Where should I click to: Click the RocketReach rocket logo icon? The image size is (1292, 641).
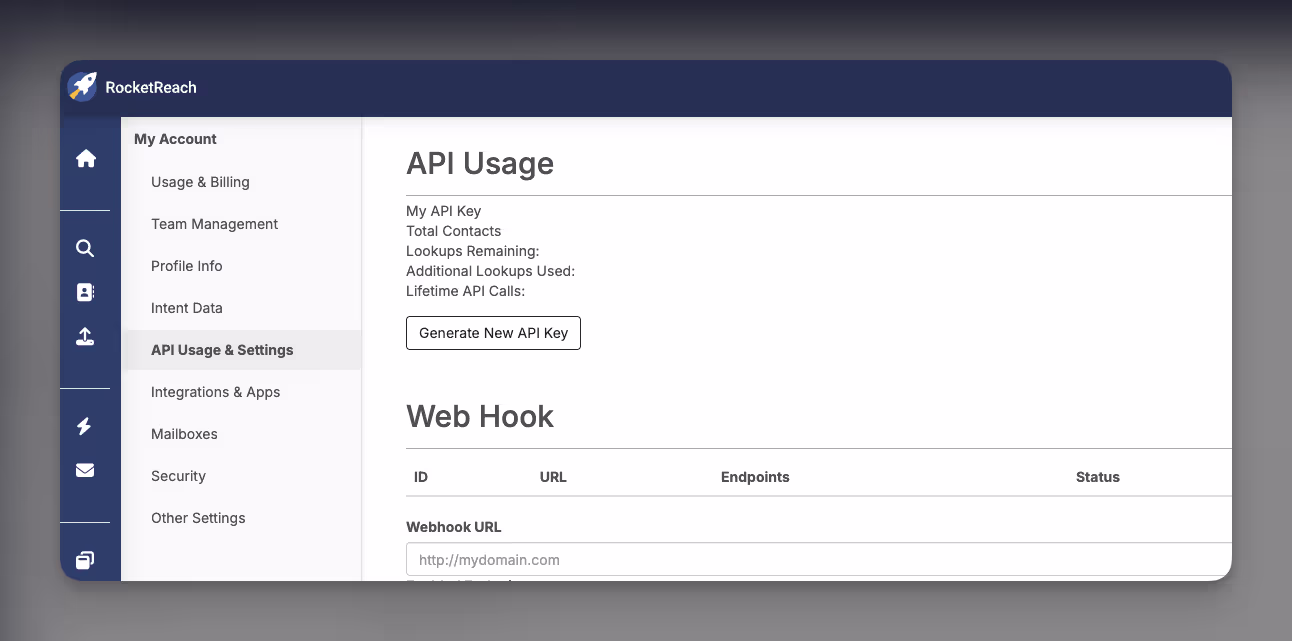pos(82,87)
